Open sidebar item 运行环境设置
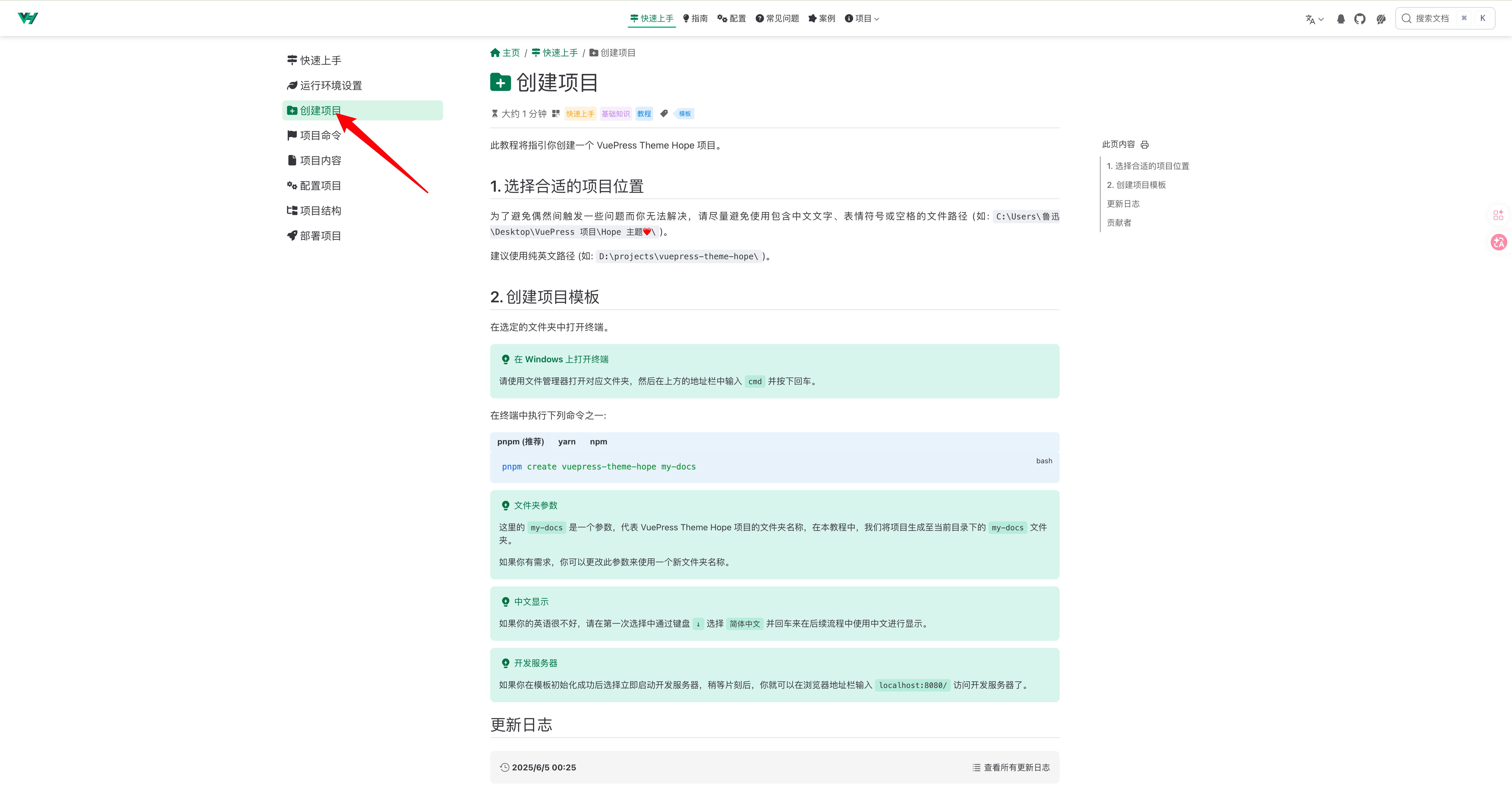 [362, 86]
